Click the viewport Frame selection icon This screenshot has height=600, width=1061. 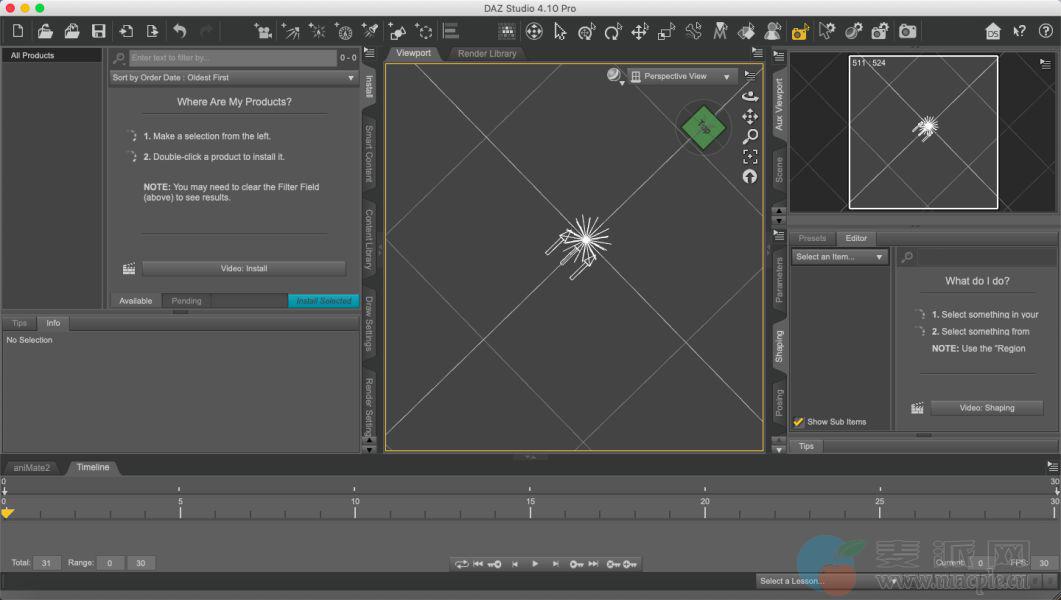(750, 157)
